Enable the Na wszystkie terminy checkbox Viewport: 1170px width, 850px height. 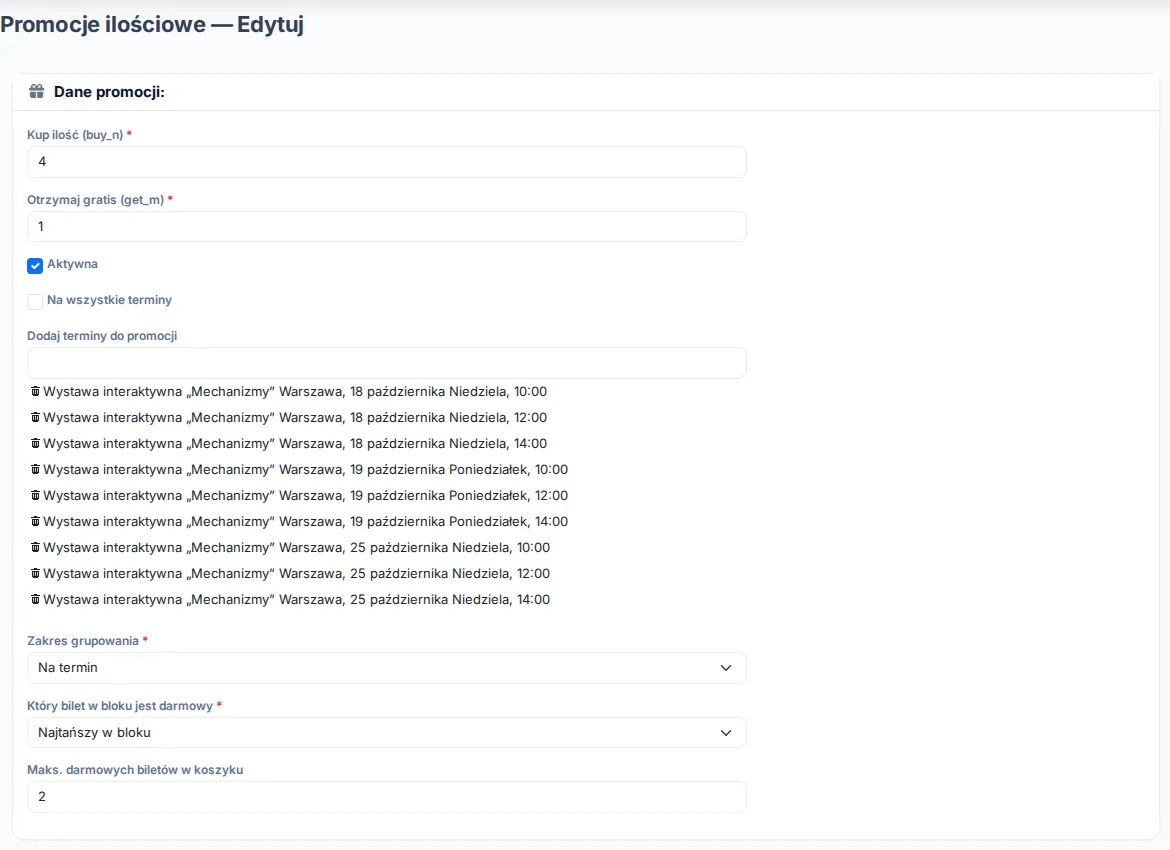click(x=35, y=301)
